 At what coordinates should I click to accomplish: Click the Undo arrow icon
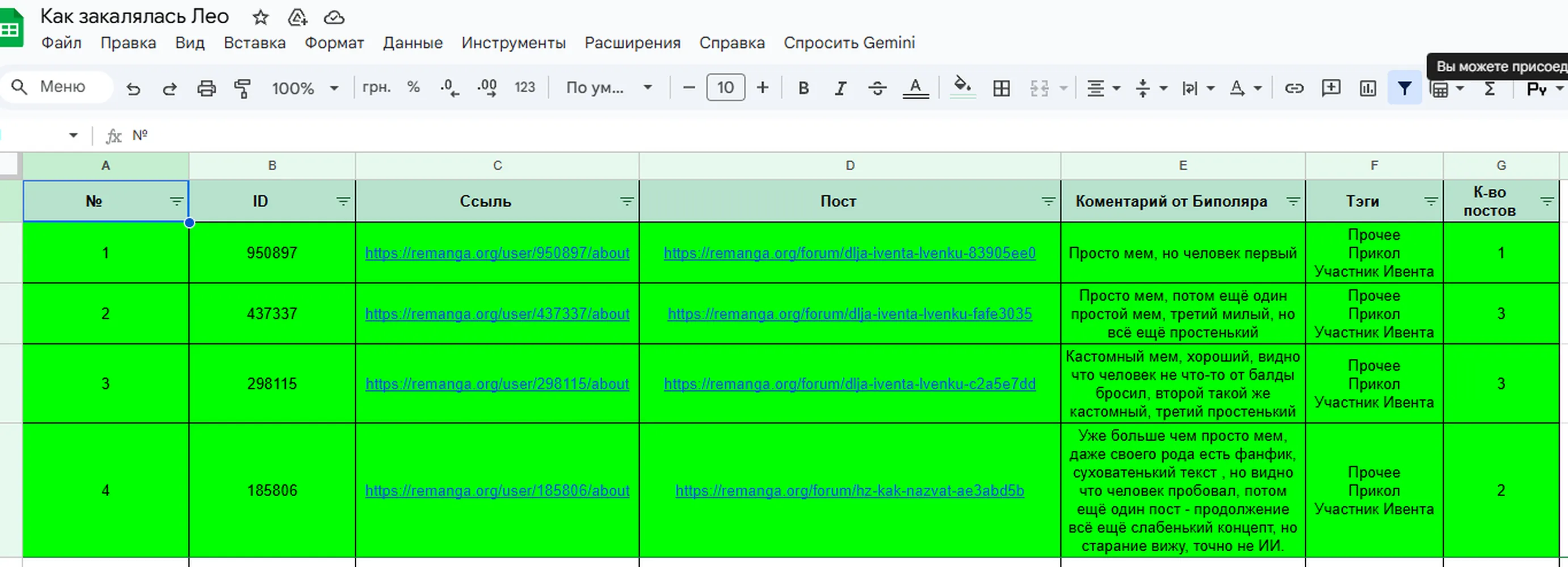coord(133,89)
